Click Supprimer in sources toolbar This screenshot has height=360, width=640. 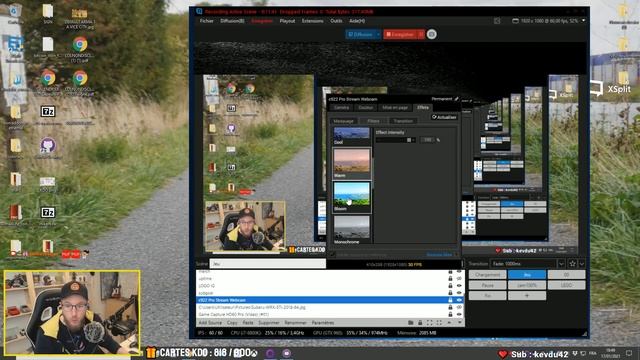coord(269,322)
